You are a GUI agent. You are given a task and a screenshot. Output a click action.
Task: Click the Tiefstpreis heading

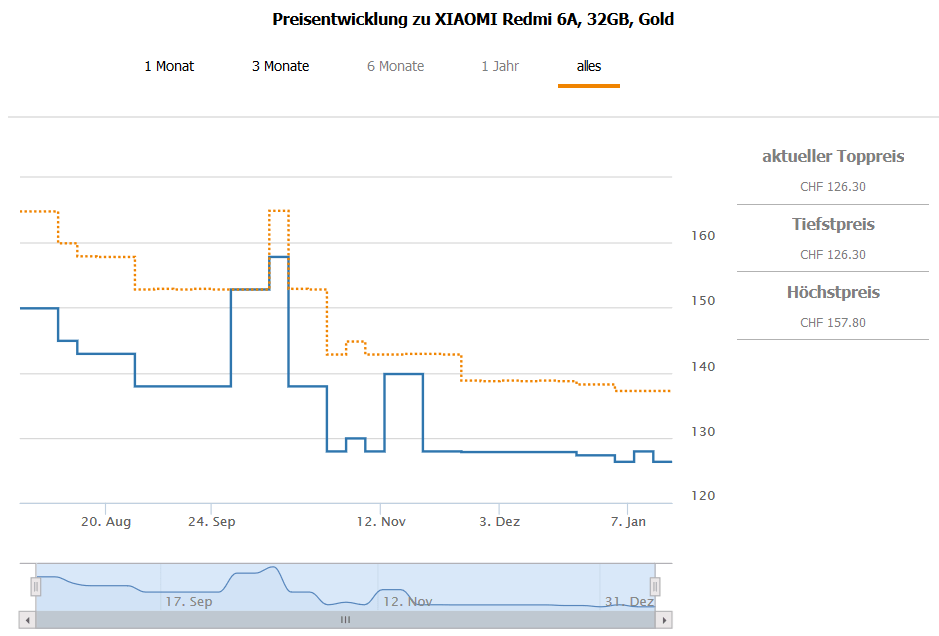coord(833,224)
